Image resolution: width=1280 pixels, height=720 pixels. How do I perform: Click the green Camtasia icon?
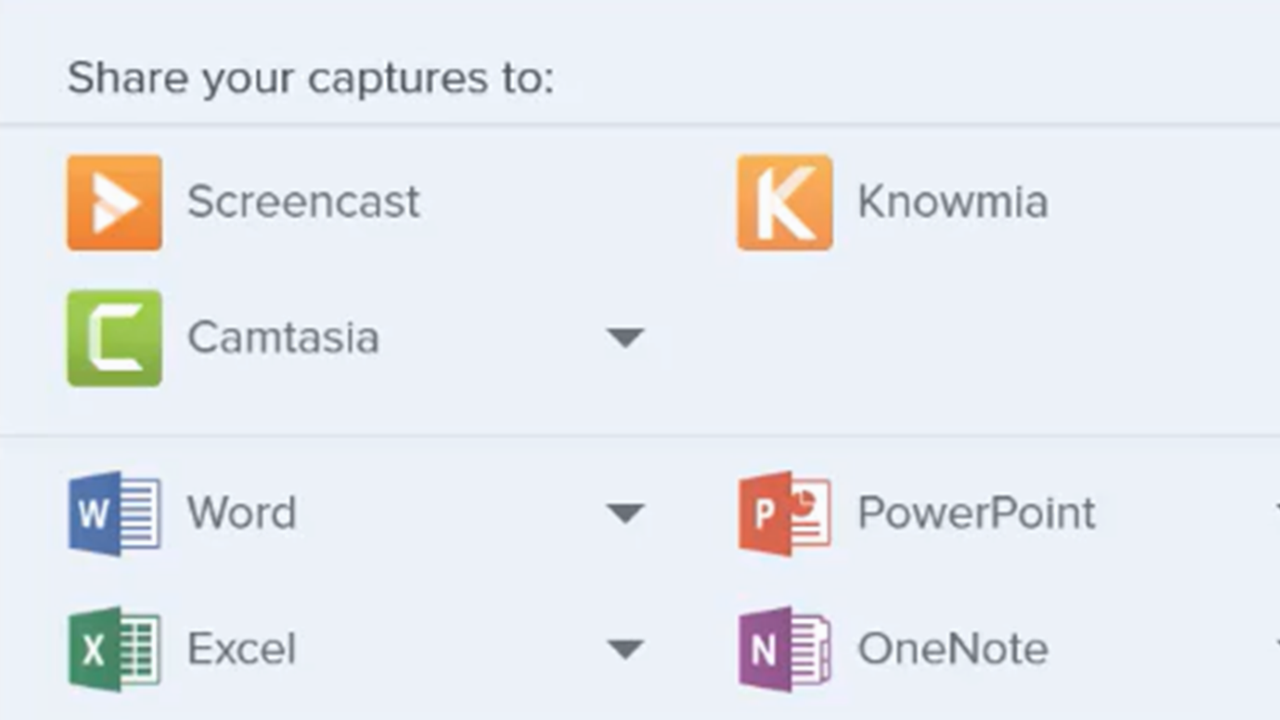[x=114, y=338]
